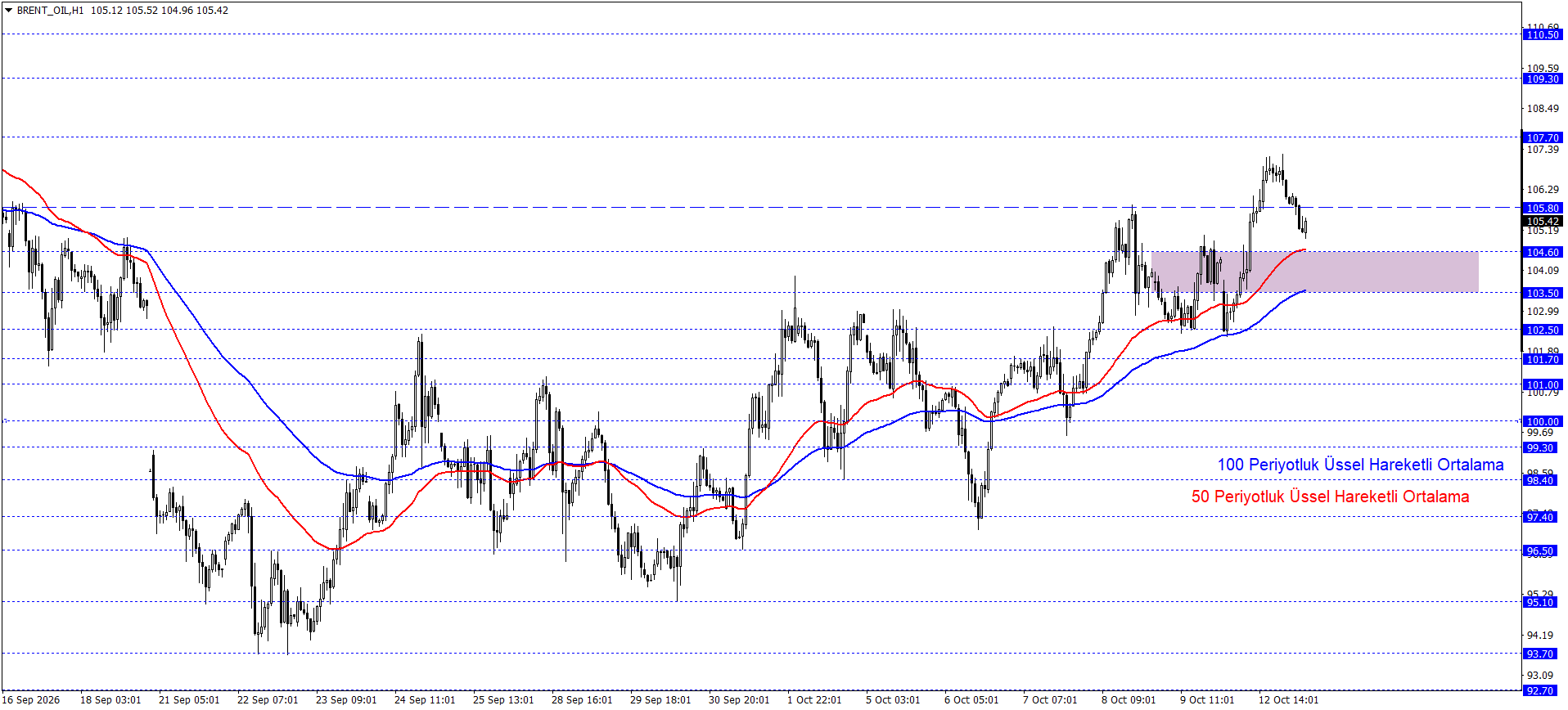The width and height of the screenshot is (1568, 710).
Task: Click the 95.10 price level label
Action: [x=1539, y=602]
